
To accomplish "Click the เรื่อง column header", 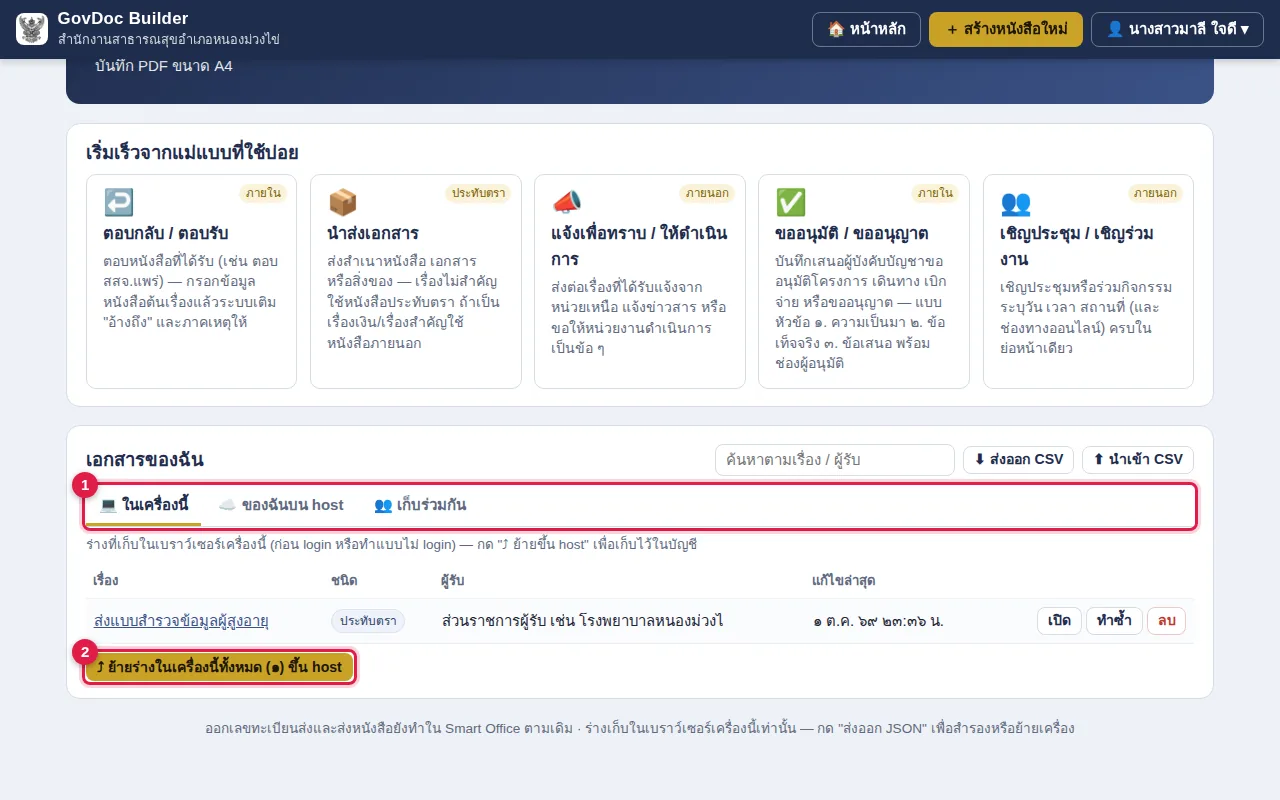I will click(106, 581).
